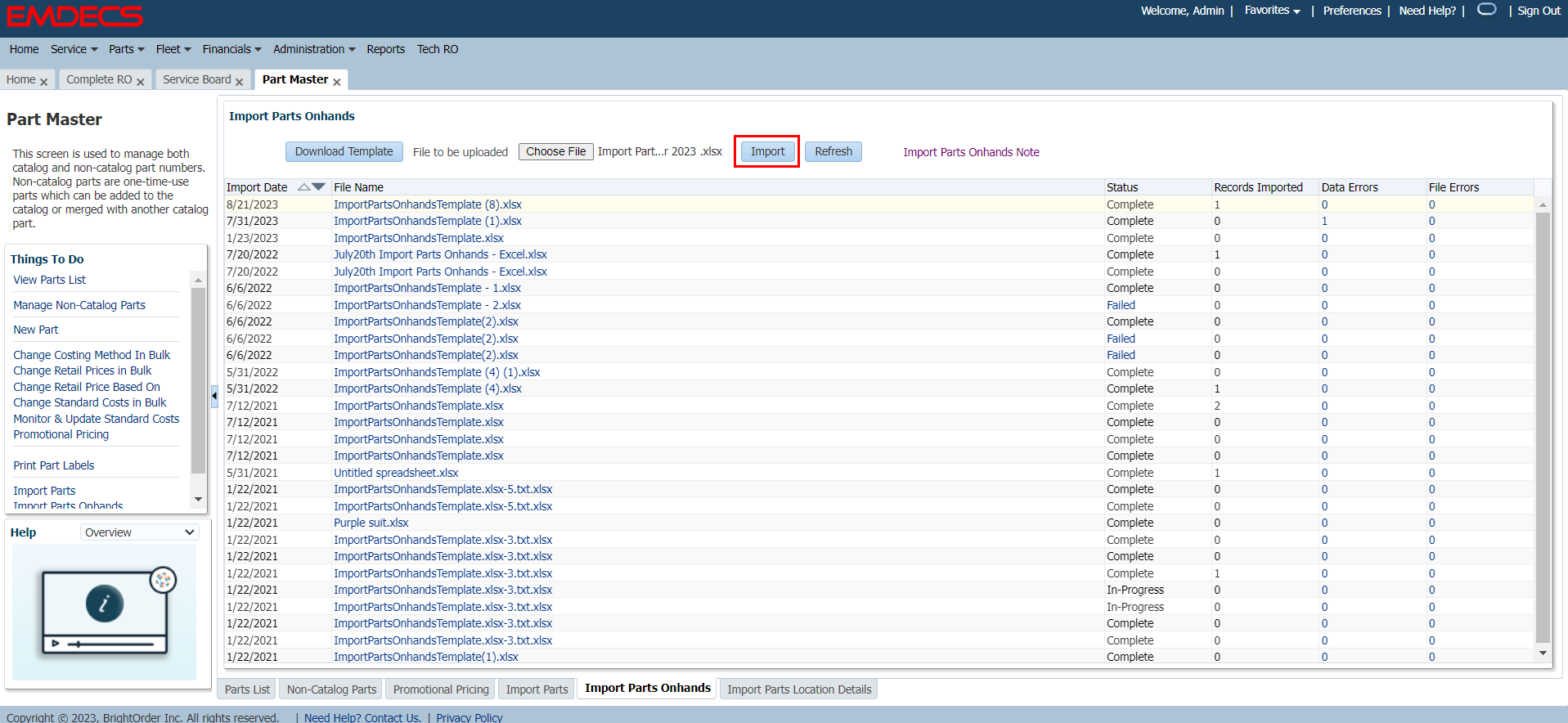
Task: Open ImportPartsOnhandsTemplate (4) (1).xlsx link
Action: (x=437, y=372)
